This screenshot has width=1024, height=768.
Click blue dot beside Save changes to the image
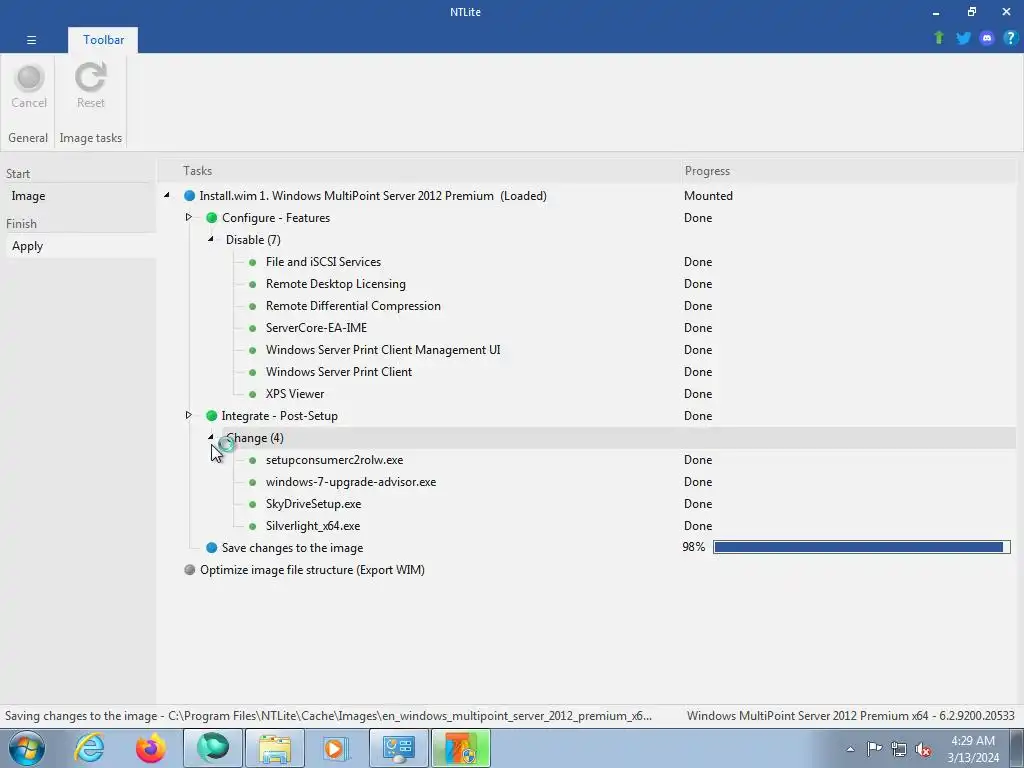pos(212,547)
